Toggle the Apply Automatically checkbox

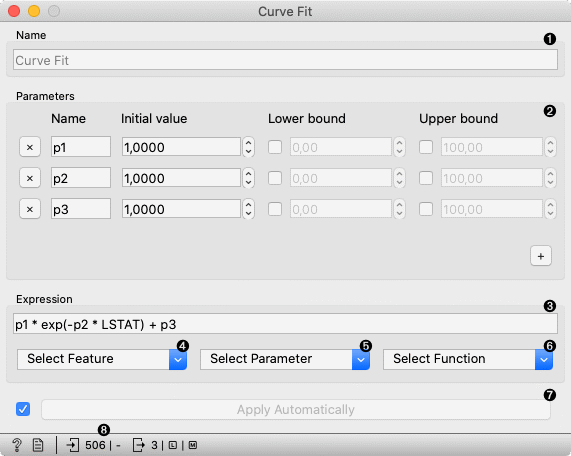coord(23,409)
